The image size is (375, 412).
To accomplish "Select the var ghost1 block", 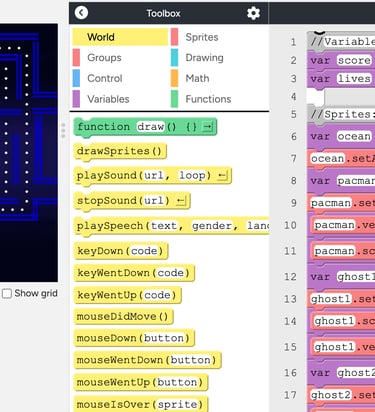I will click(341, 277).
